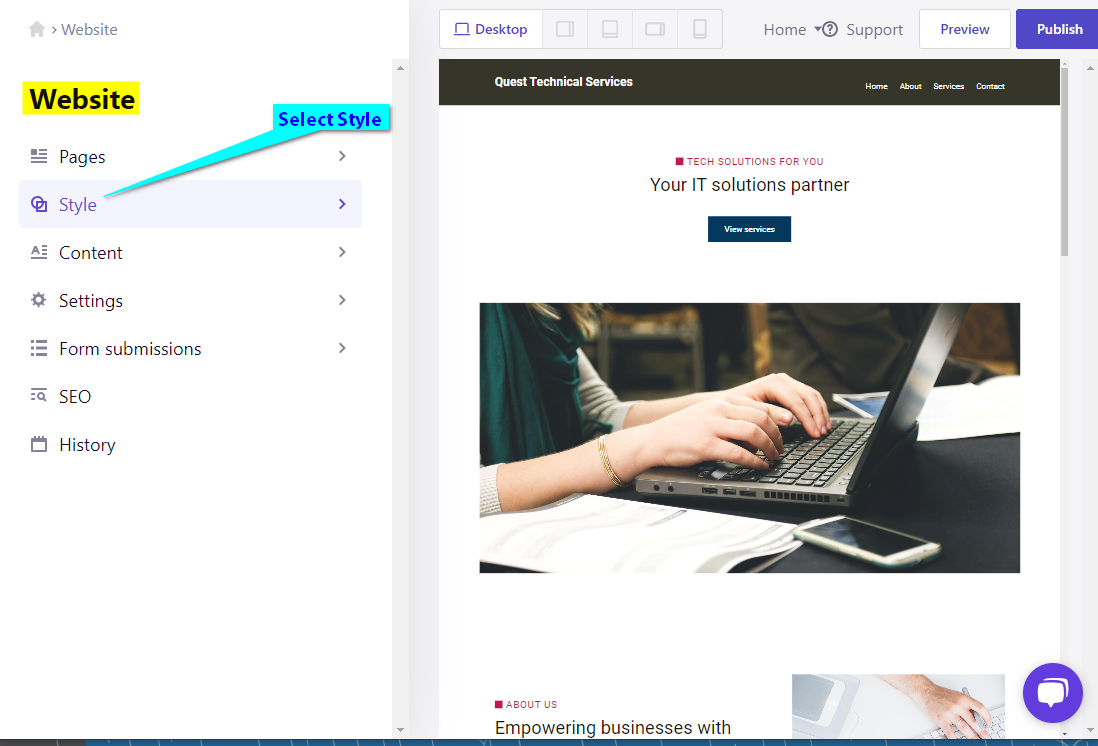
Task: Click Services in the site navigation
Action: tap(948, 86)
